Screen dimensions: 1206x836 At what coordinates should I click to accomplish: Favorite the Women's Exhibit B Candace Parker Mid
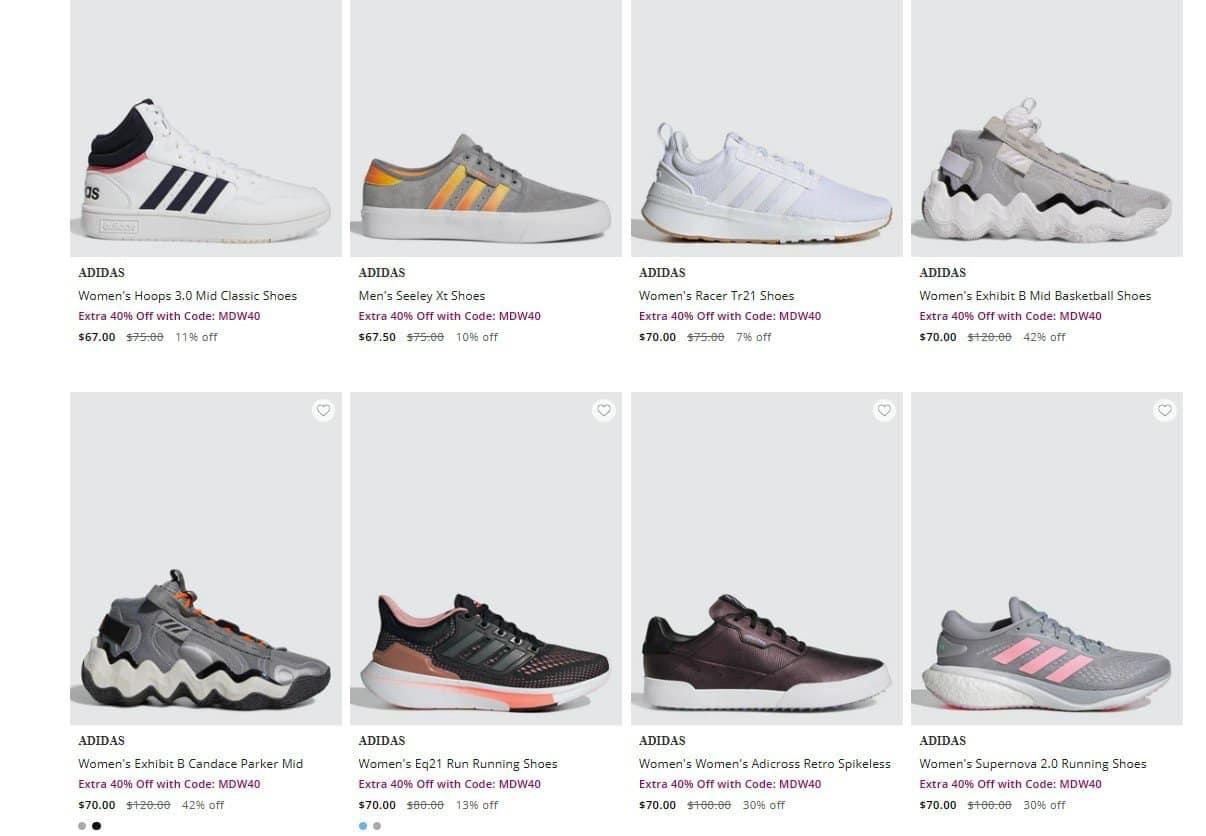pyautogui.click(x=323, y=410)
